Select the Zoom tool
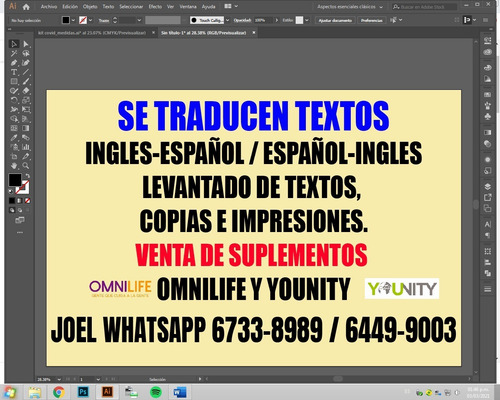Screen dimensions: 500x400 [x=26, y=165]
